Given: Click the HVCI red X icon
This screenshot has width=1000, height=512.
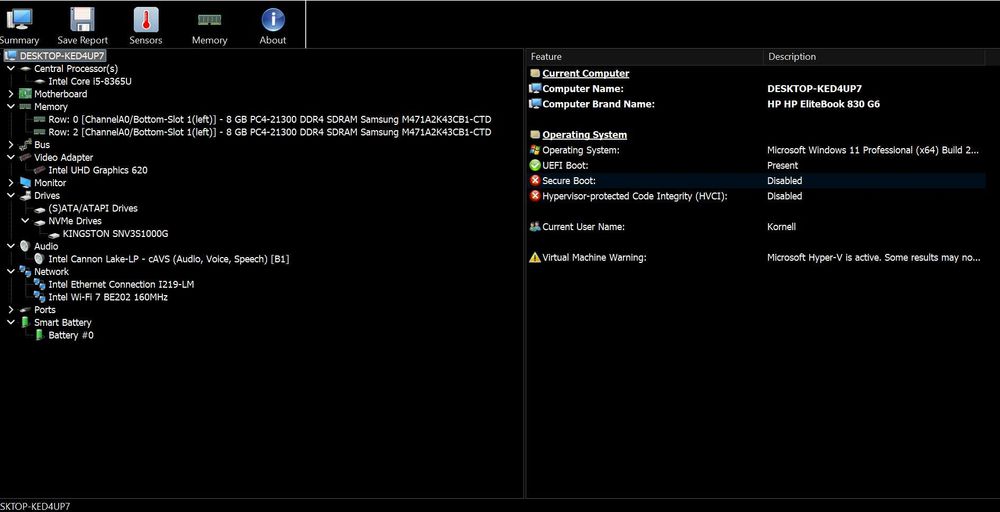Looking at the screenshot, I should (535, 196).
